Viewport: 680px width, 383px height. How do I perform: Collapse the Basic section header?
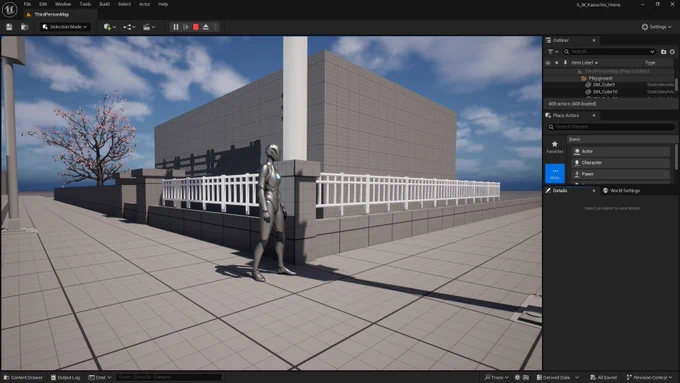621,139
